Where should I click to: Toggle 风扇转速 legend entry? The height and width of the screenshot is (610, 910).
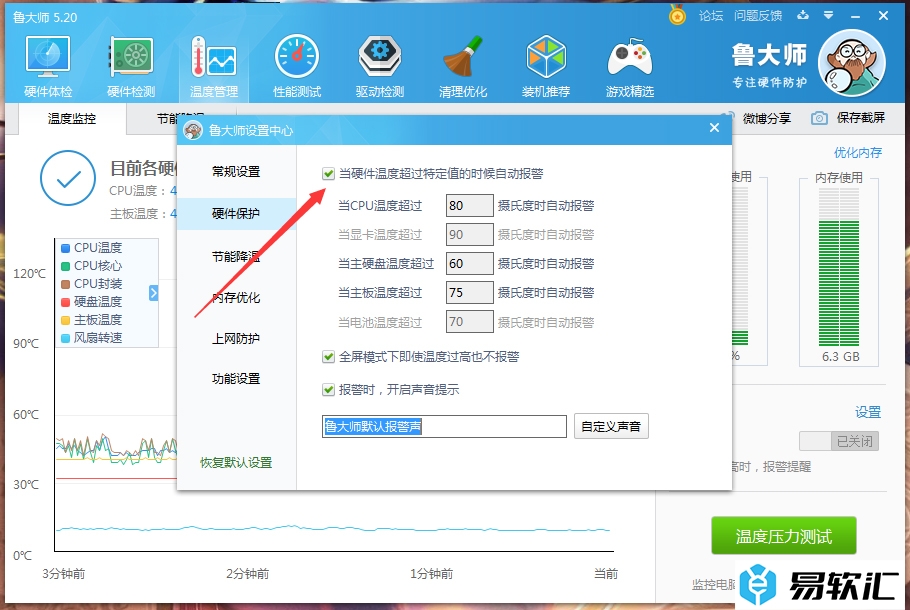coord(92,338)
